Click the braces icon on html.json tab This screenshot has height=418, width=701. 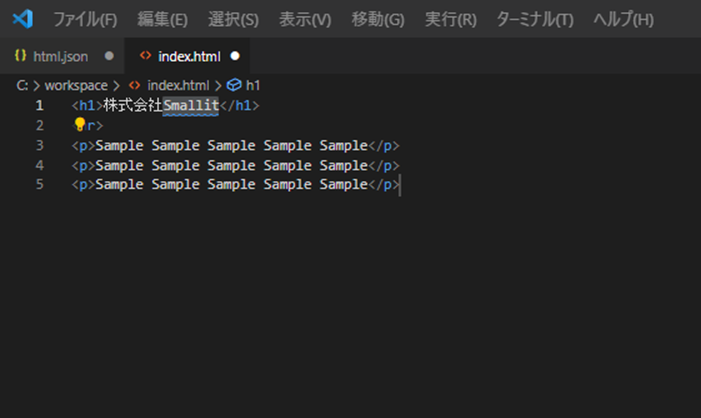[x=20, y=56]
